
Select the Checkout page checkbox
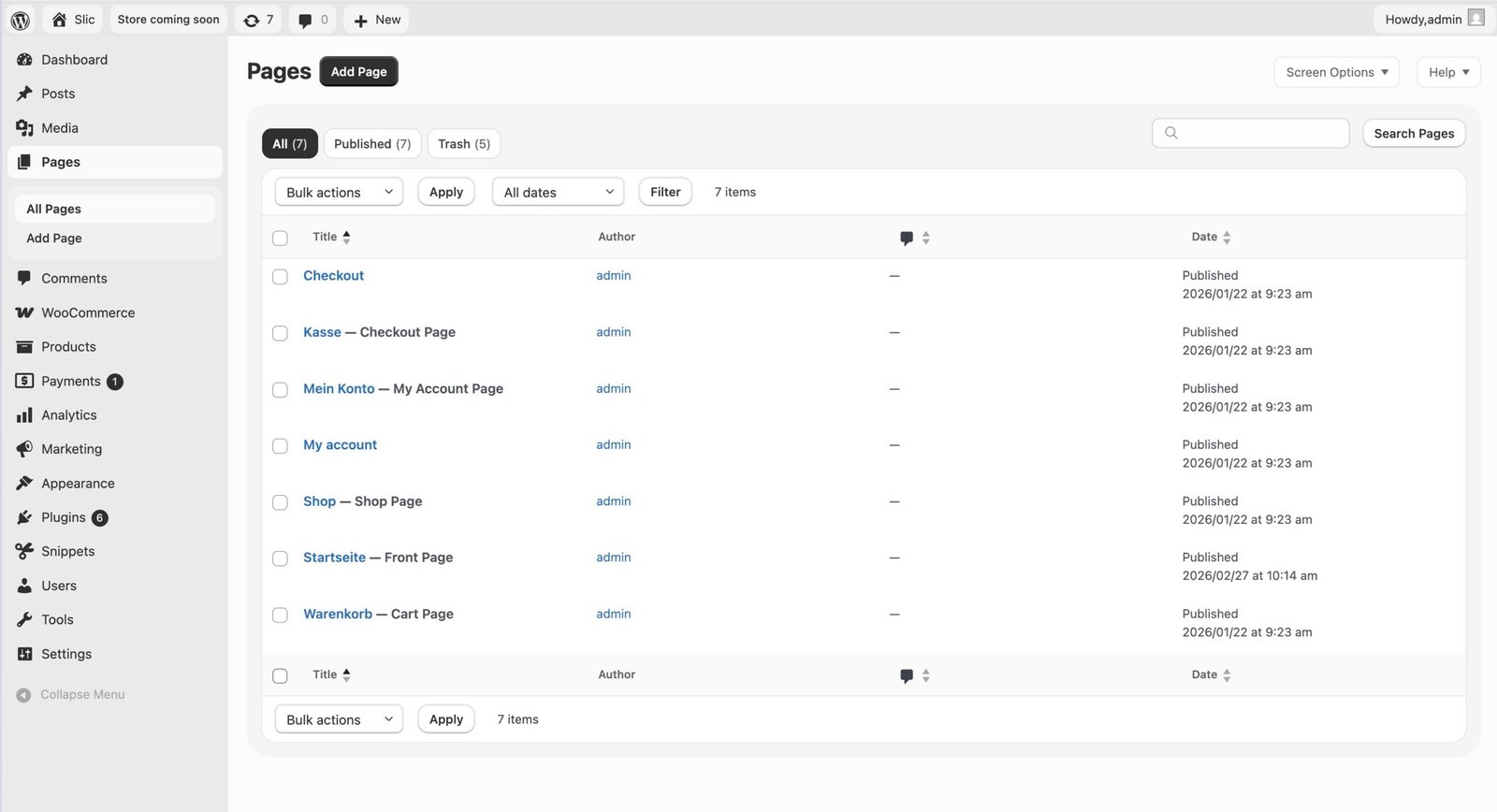pyautogui.click(x=280, y=277)
